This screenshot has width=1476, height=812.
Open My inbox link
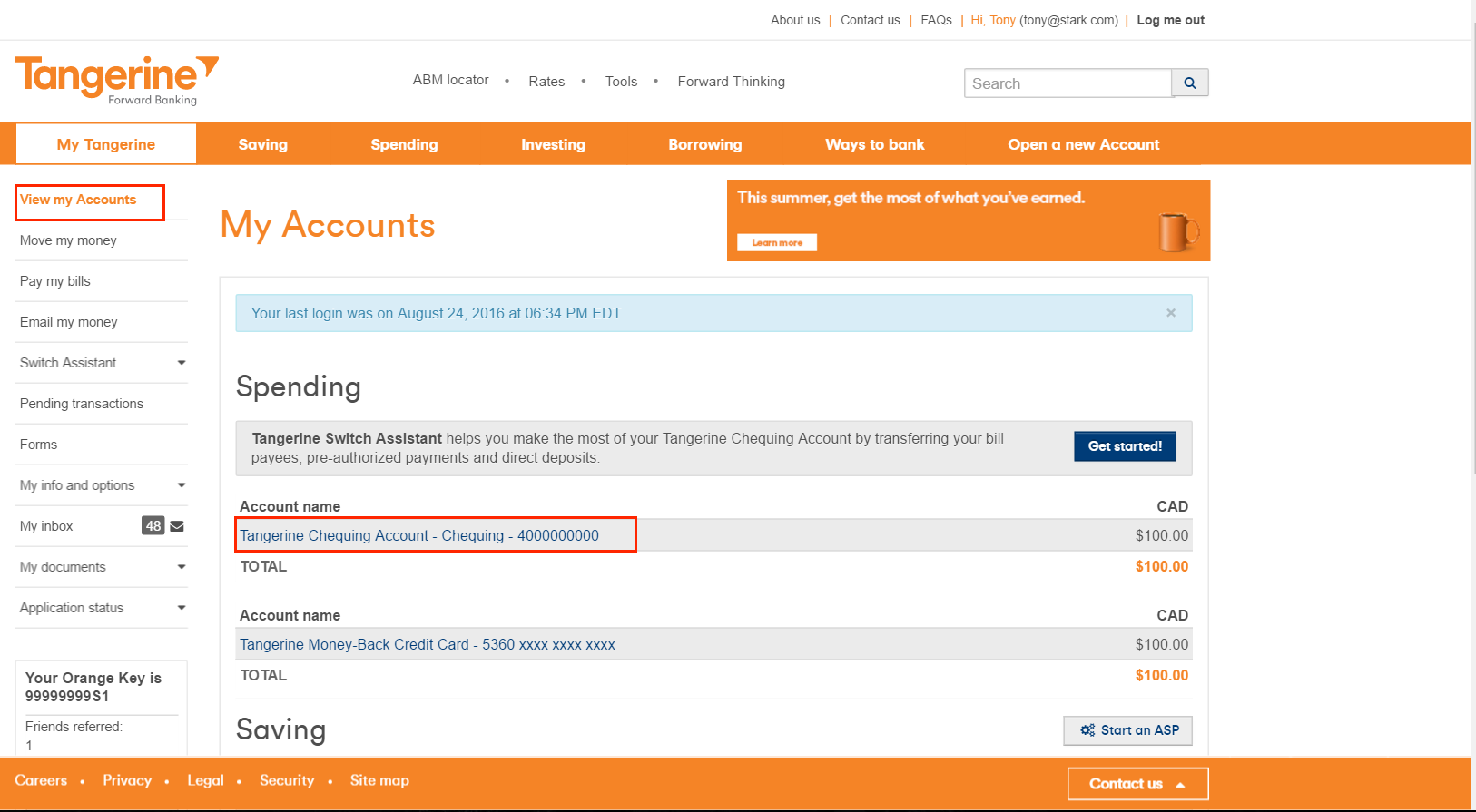point(46,526)
